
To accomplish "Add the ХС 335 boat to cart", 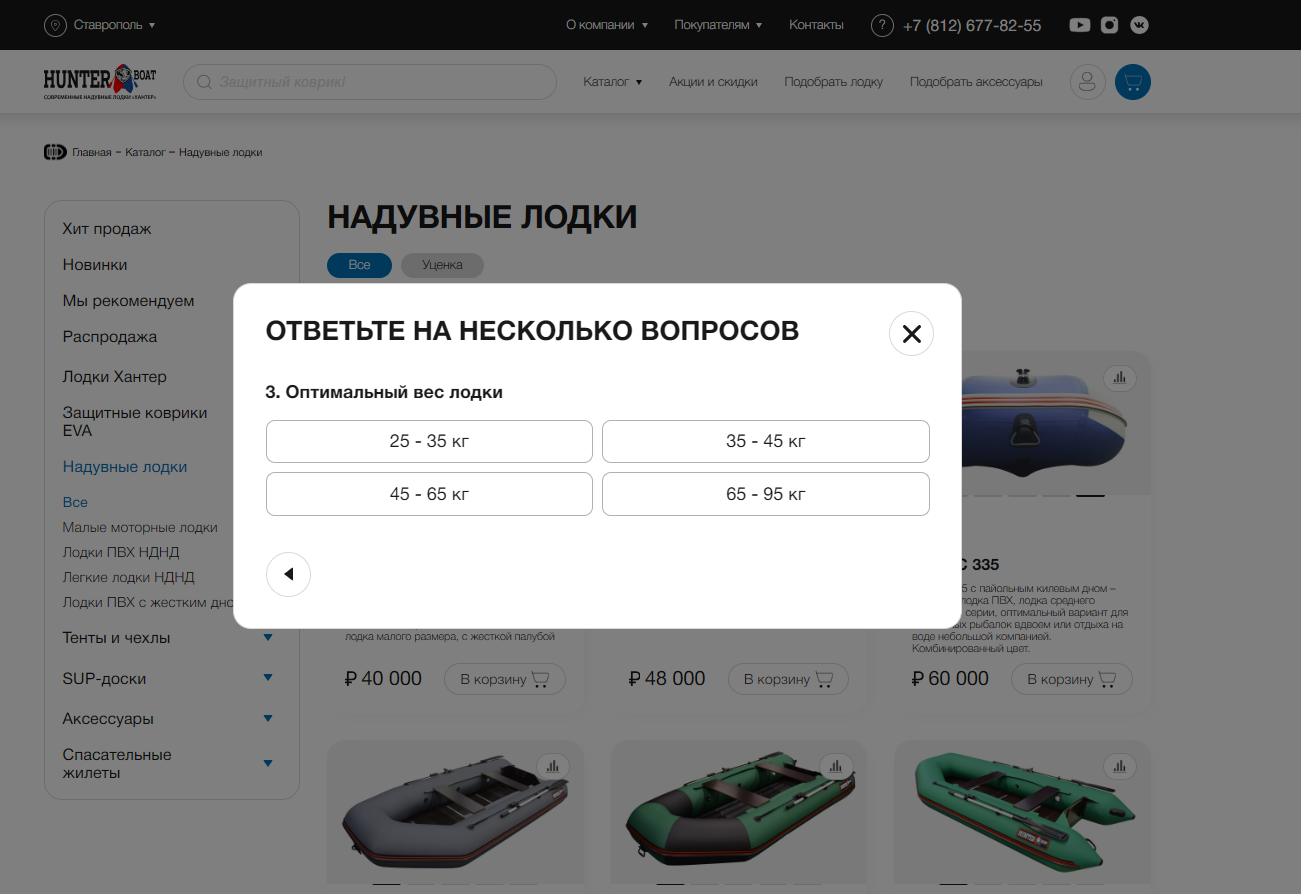I will coord(1071,678).
